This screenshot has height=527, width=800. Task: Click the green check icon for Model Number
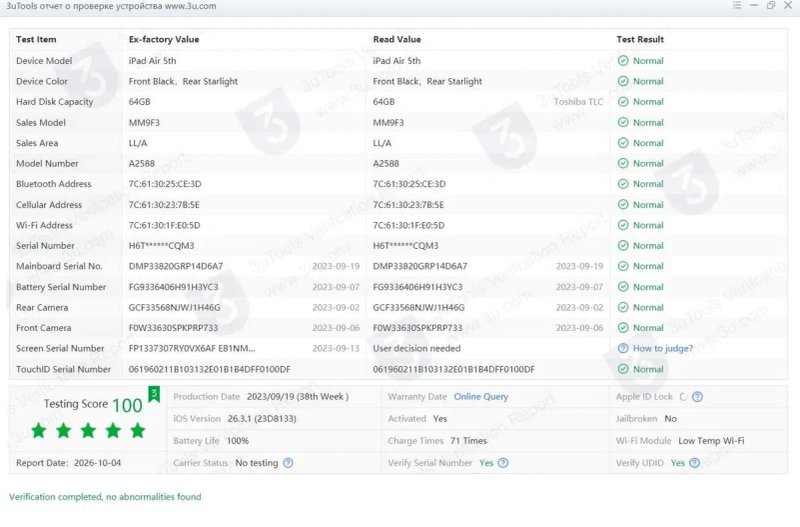pyautogui.click(x=623, y=163)
